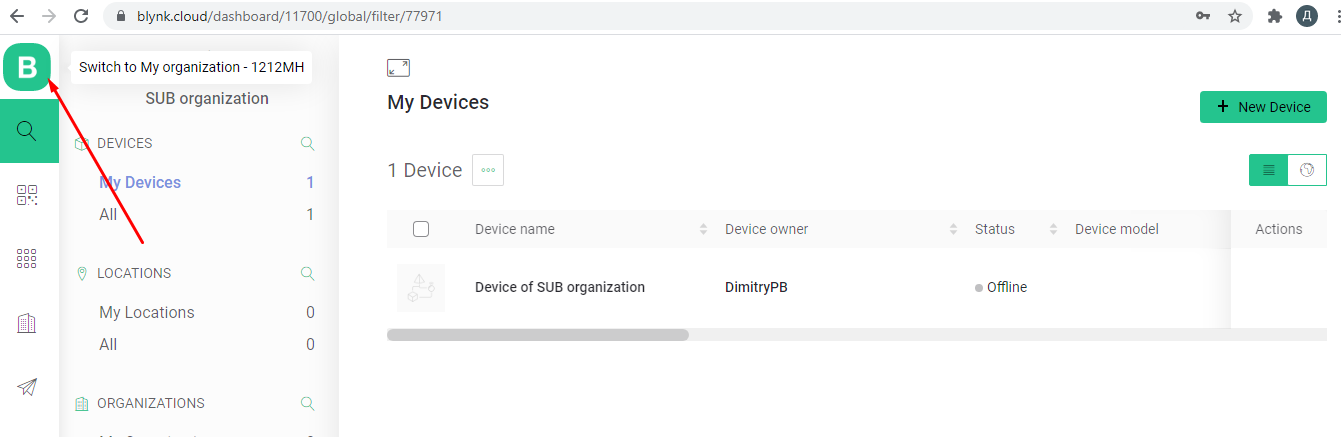Click the browser back arrow
1341x437 pixels.
(16, 16)
